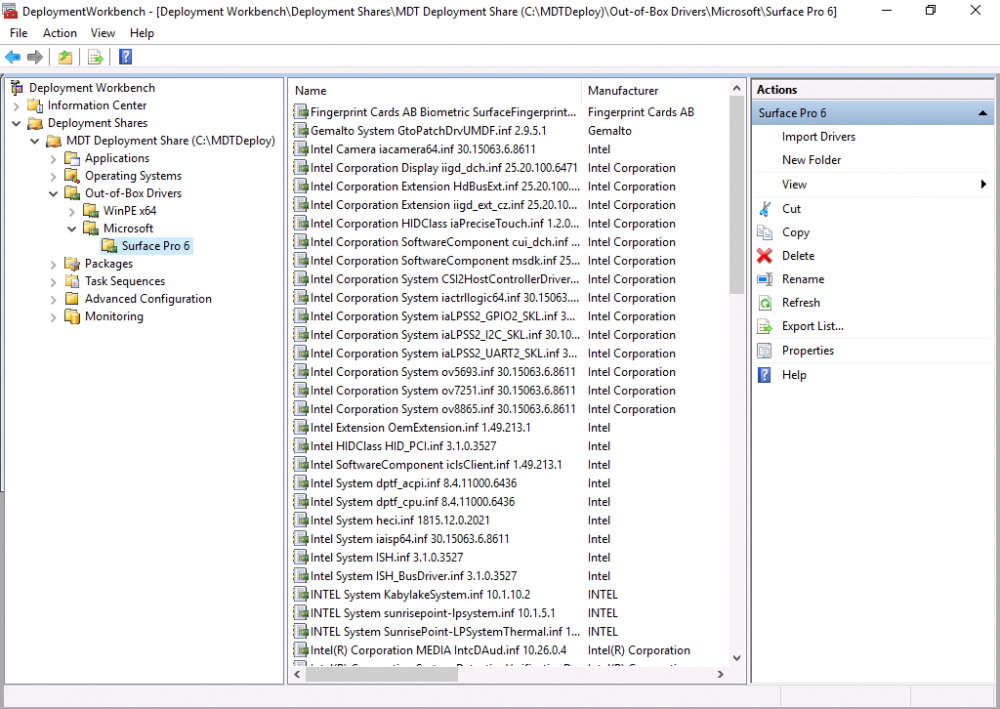This screenshot has height=709, width=1000.
Task: Select the Monitoring tree item label
Action: pos(114,316)
